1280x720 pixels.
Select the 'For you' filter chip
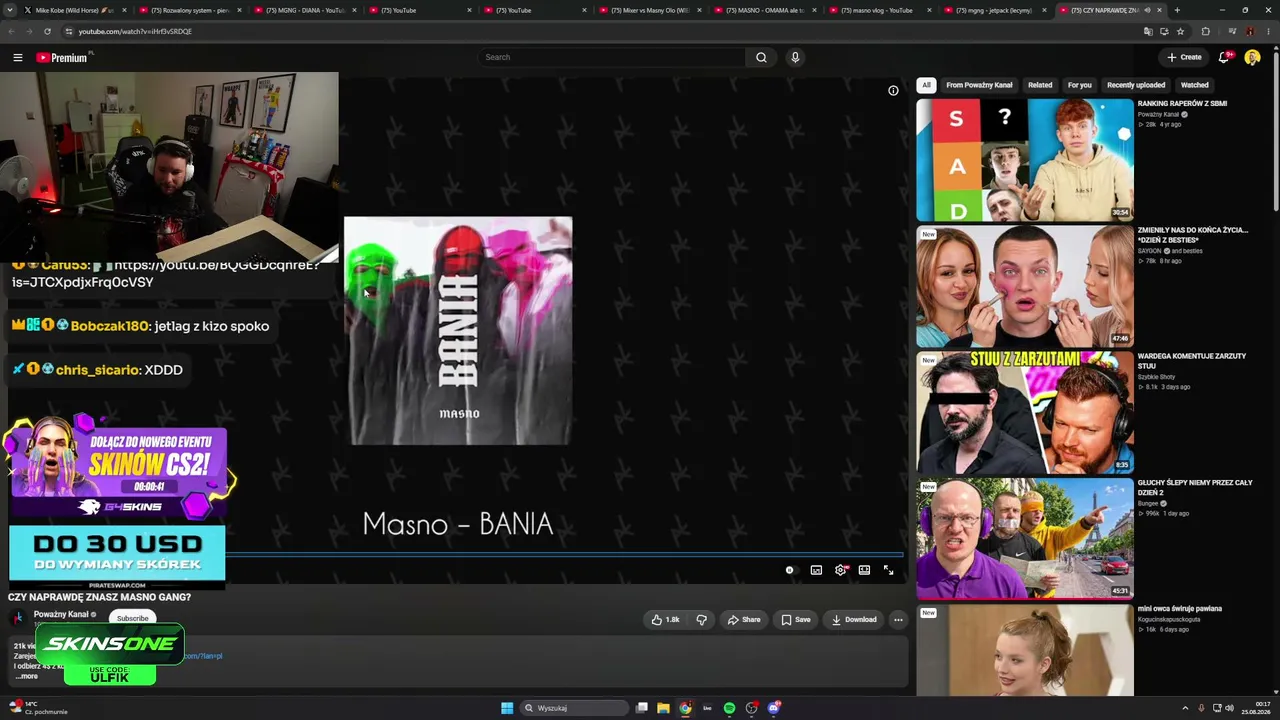(x=1079, y=85)
